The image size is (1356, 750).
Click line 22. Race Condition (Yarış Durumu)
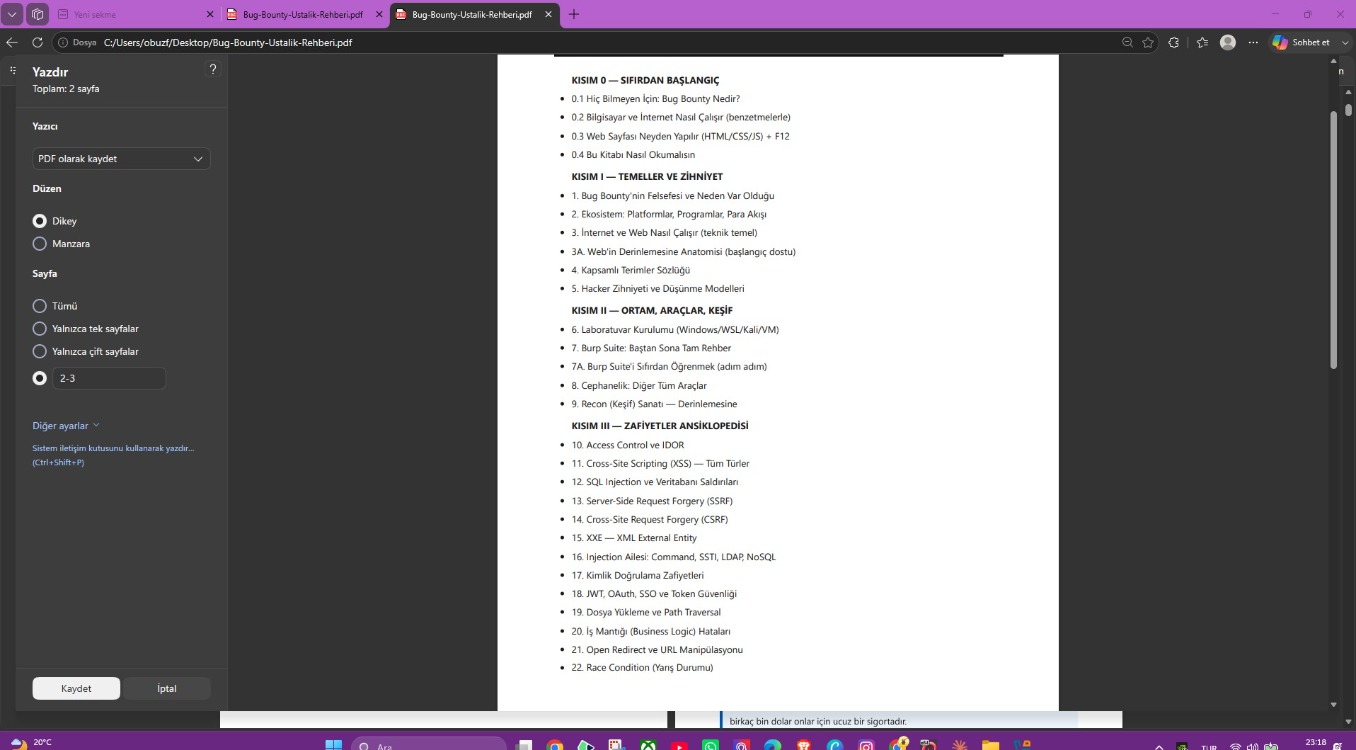[x=642, y=668]
